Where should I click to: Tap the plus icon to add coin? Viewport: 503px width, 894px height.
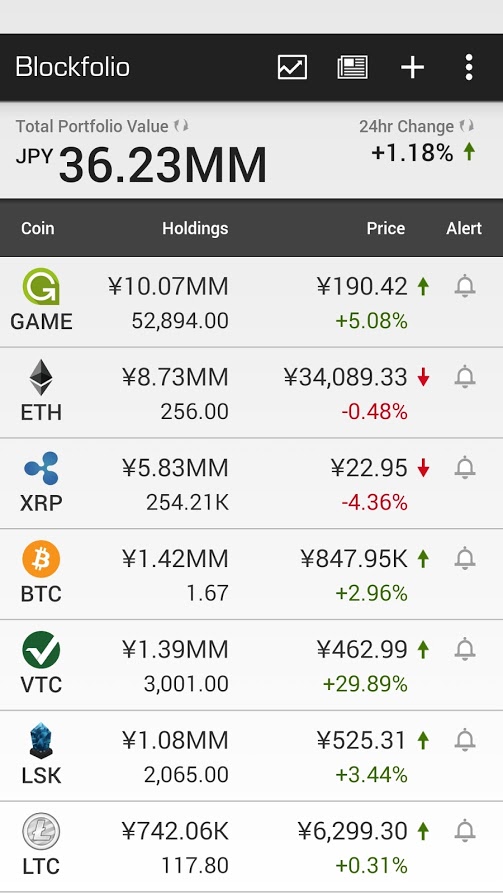[x=412, y=67]
